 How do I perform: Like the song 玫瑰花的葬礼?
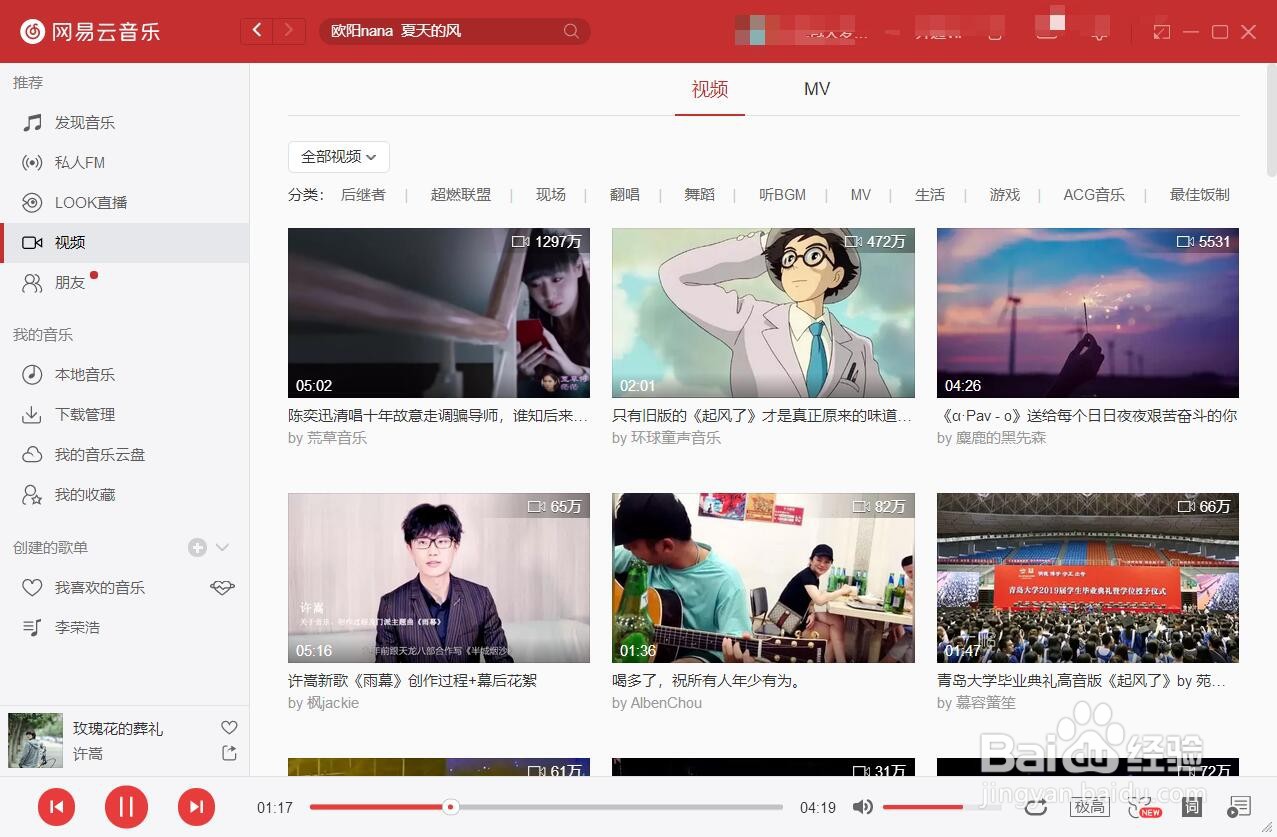click(x=229, y=728)
